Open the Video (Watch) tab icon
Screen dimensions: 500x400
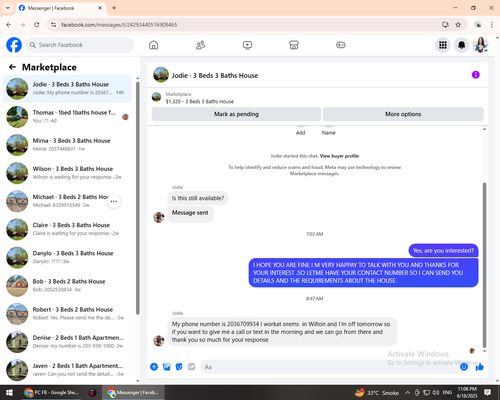pyautogui.click(x=247, y=45)
